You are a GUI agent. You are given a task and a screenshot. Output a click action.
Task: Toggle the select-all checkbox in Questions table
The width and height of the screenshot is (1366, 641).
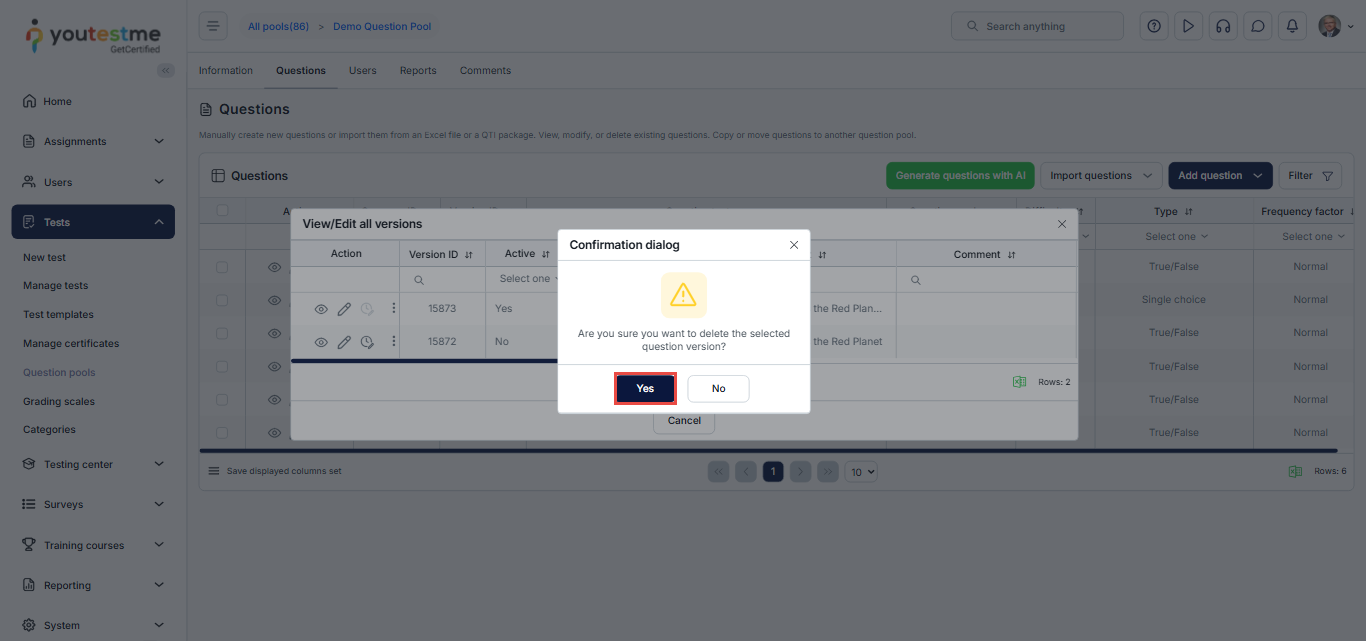click(x=222, y=210)
